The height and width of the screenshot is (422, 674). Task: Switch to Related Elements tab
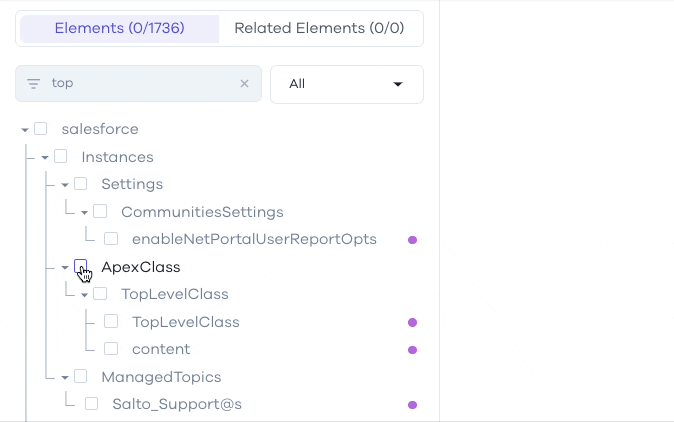[x=319, y=28]
